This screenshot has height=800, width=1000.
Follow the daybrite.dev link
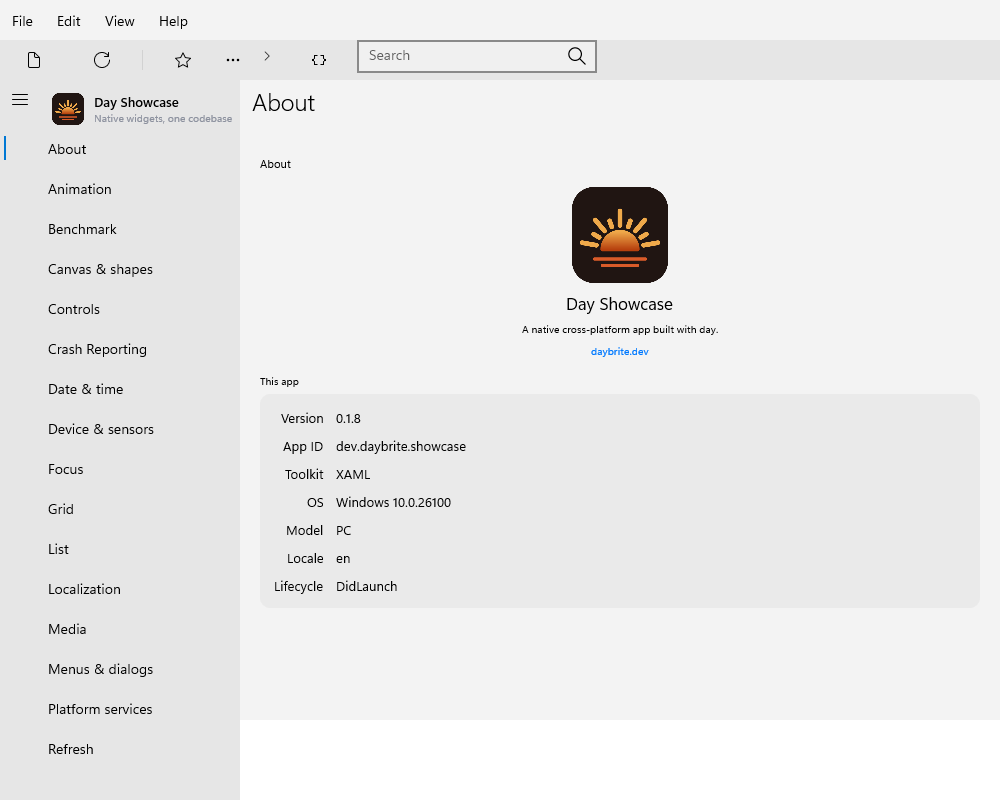[619, 352]
